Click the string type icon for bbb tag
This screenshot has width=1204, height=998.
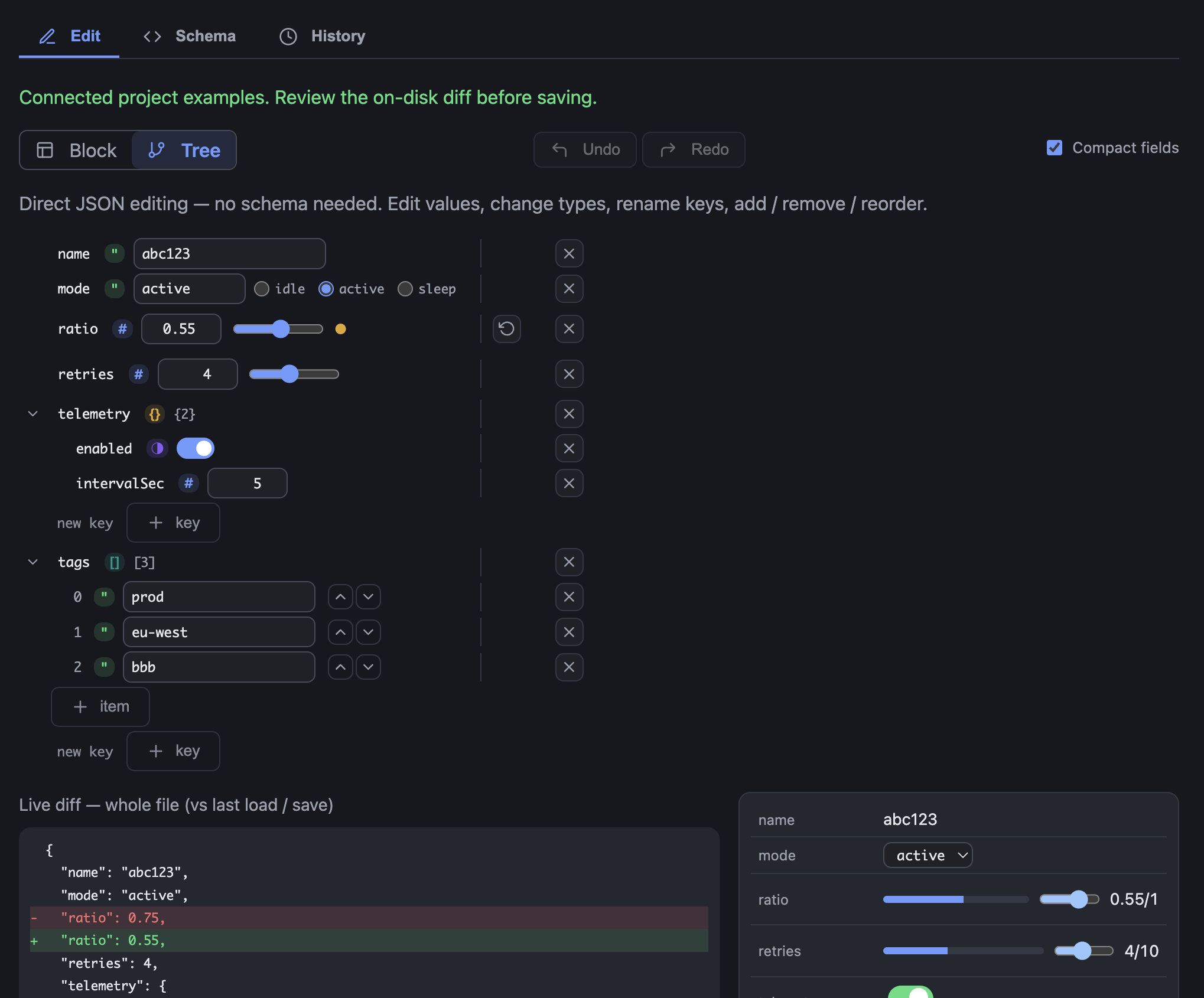pyautogui.click(x=104, y=667)
